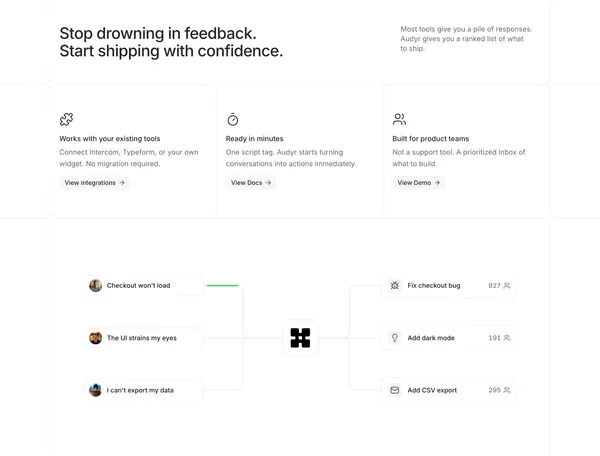Click arrow icon in View integrations button

tap(122, 183)
